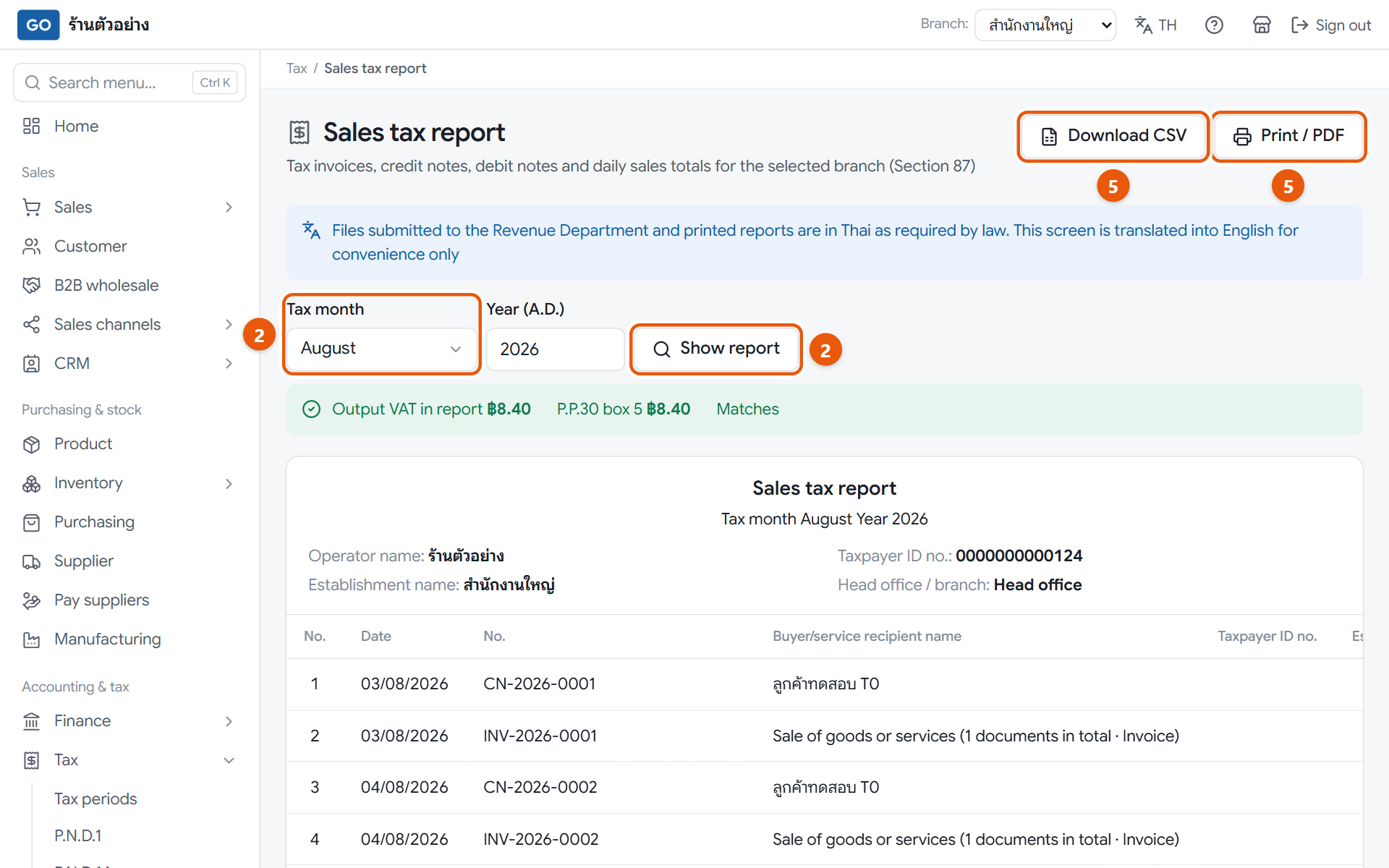1389x868 pixels.
Task: Click the Purchasing bag icon
Action: pyautogui.click(x=31, y=522)
